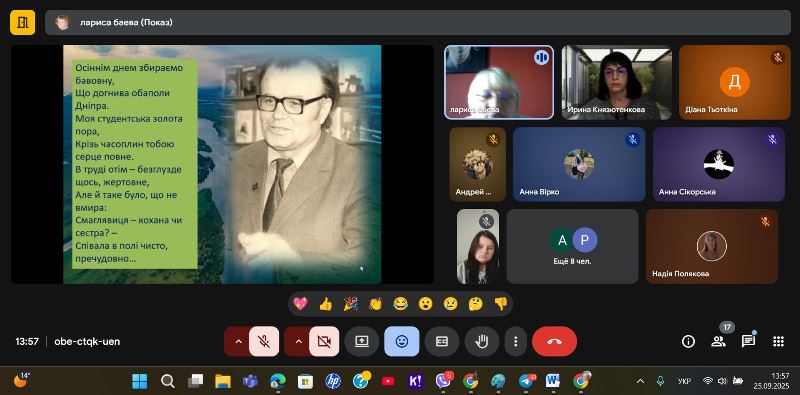Expand video settings arrow beside camera
This screenshot has height=395, width=800.
(x=297, y=341)
